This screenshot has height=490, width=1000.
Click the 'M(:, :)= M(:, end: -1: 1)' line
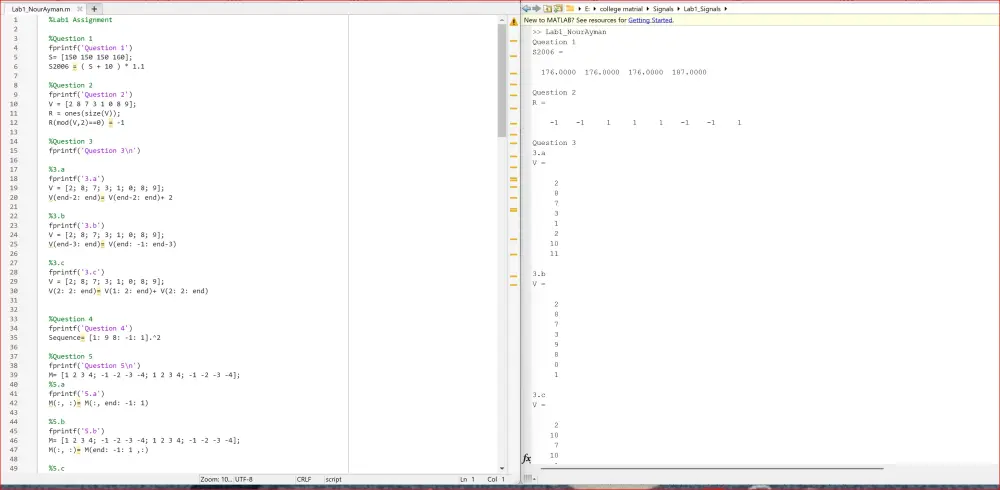coord(98,403)
